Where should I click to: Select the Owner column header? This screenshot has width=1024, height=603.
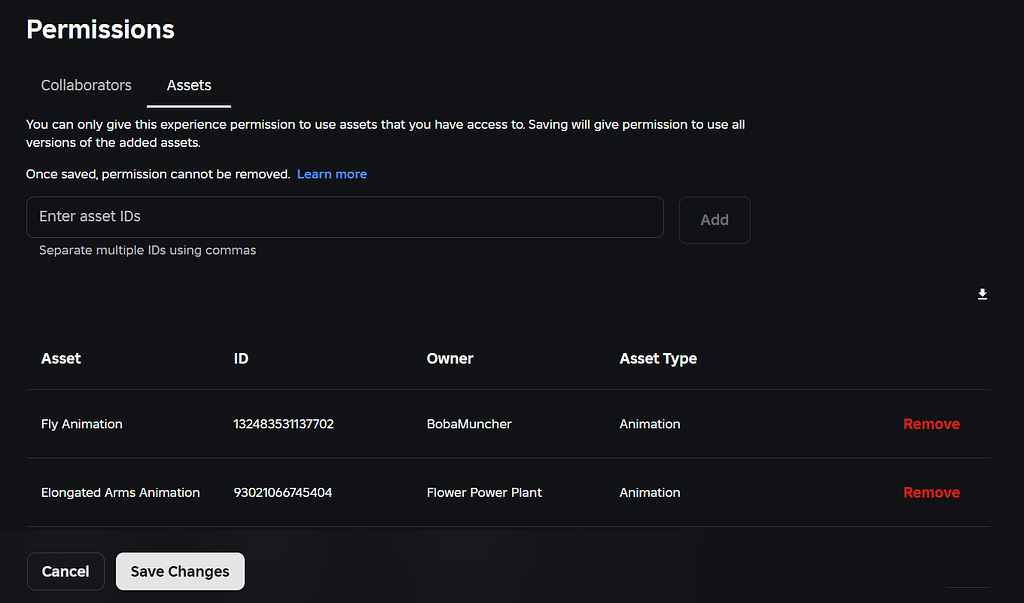click(x=450, y=358)
